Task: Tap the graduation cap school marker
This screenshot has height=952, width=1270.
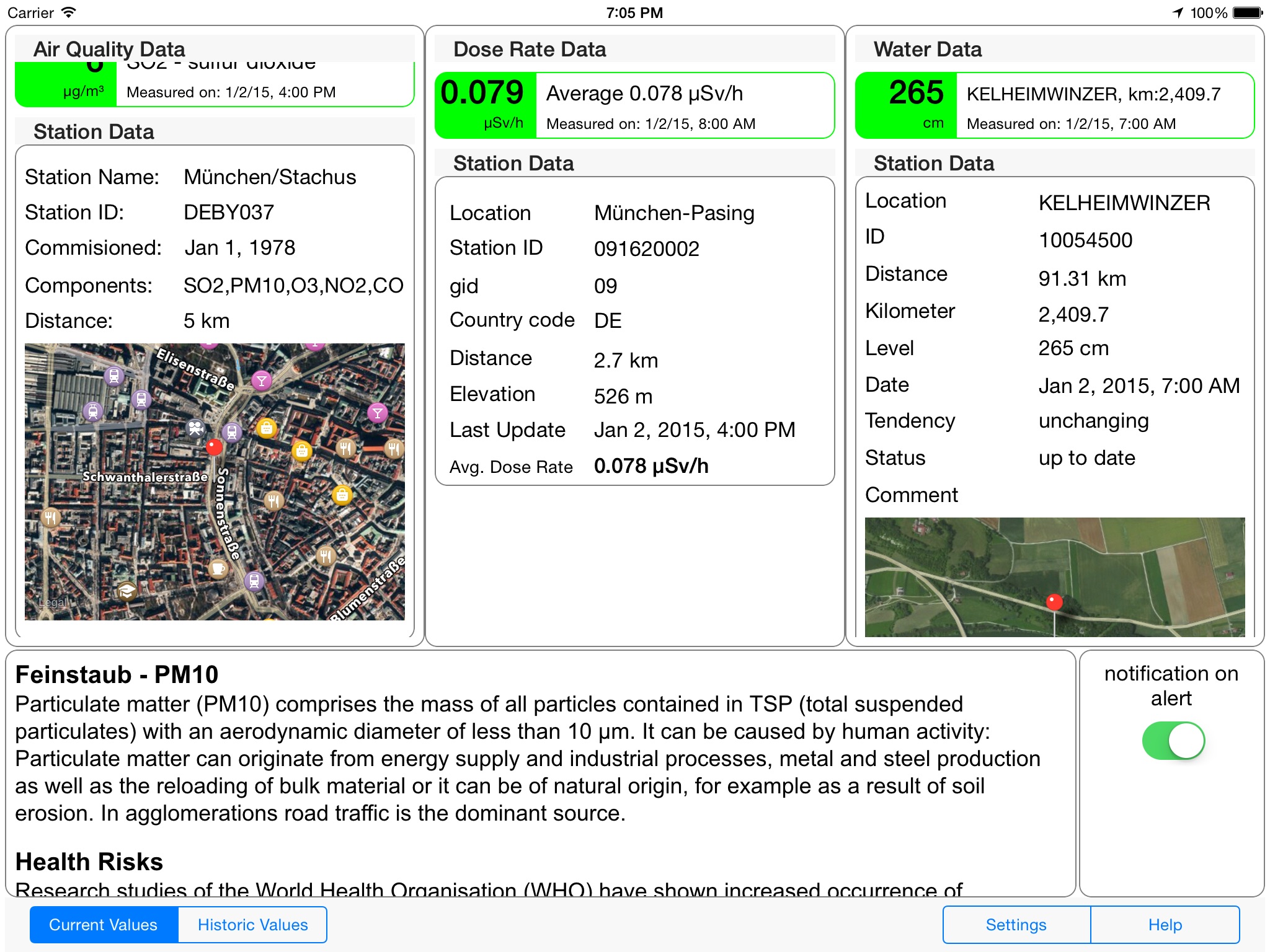Action: (x=127, y=591)
